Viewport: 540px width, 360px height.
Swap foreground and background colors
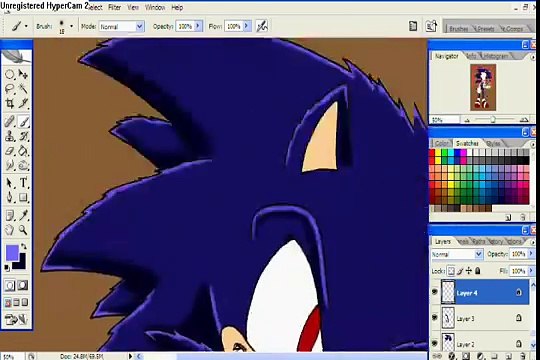[24, 246]
